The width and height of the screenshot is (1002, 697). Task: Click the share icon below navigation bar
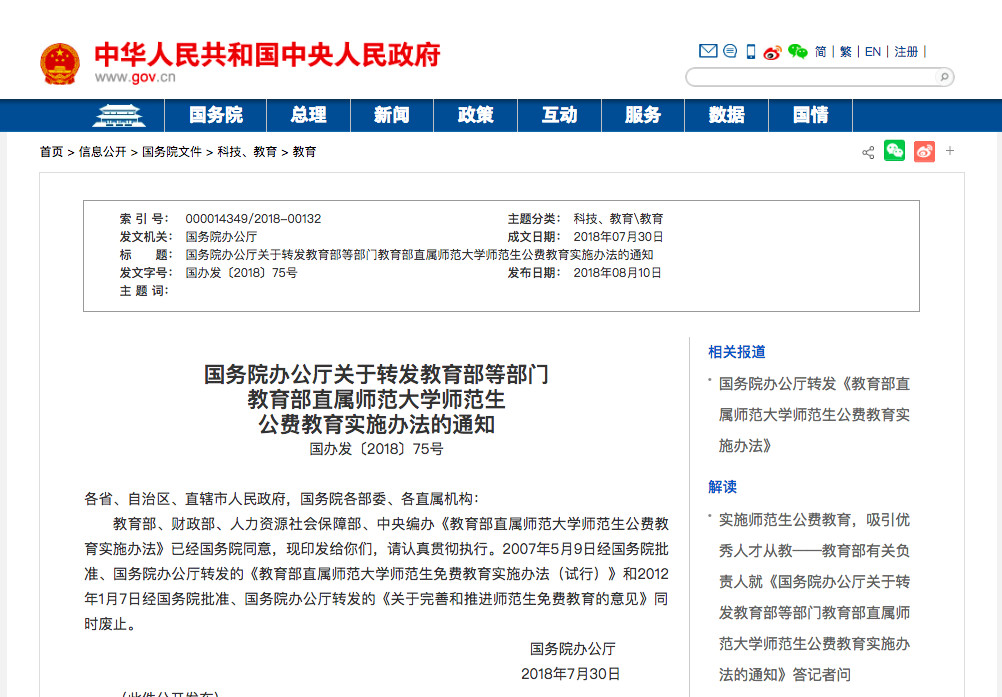coord(868,152)
